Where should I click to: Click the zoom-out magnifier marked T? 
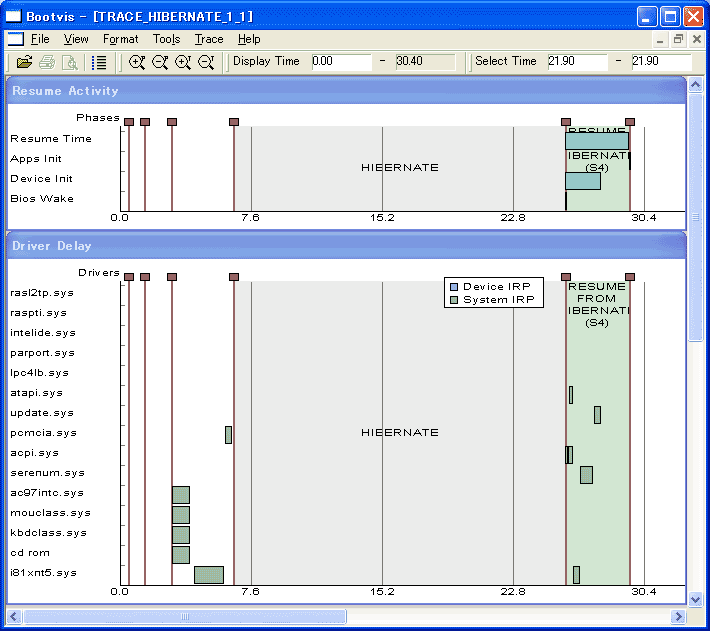pyautogui.click(x=206, y=62)
